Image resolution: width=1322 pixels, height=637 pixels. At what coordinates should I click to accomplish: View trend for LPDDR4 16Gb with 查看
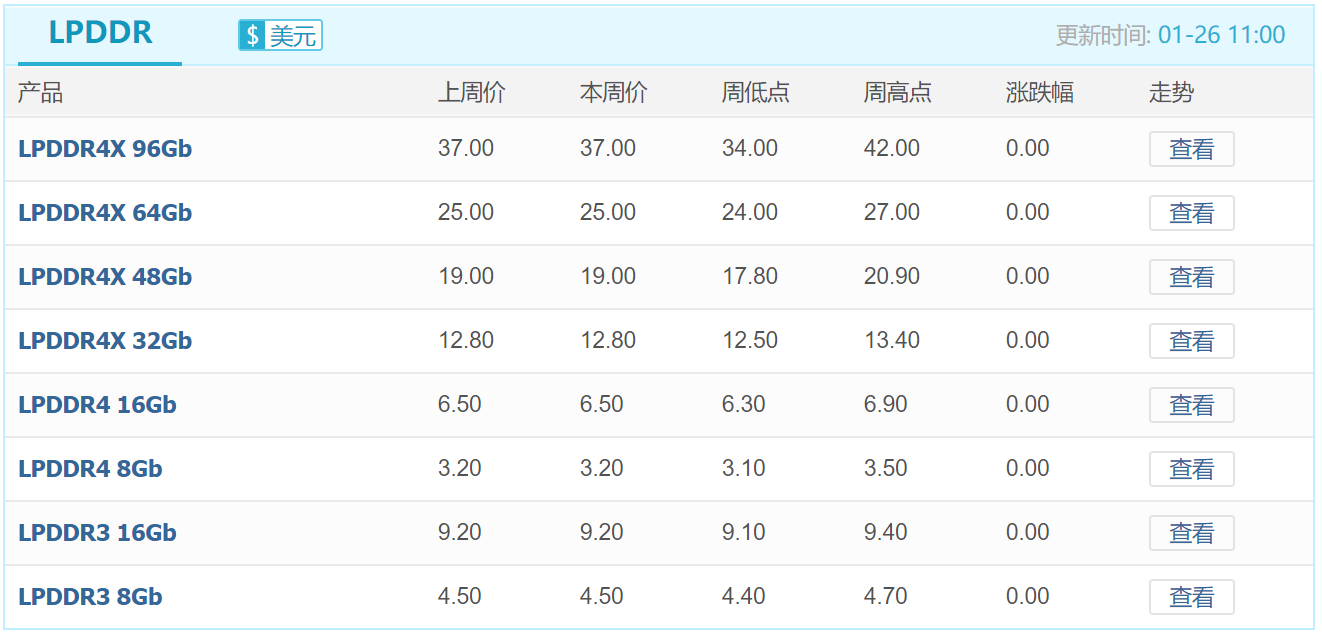click(x=1191, y=405)
